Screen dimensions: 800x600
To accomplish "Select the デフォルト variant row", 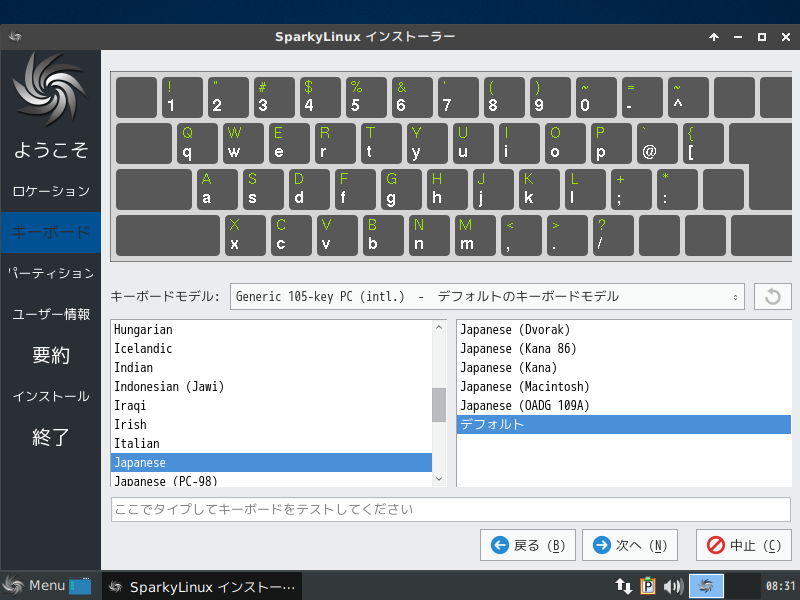I will (x=623, y=424).
